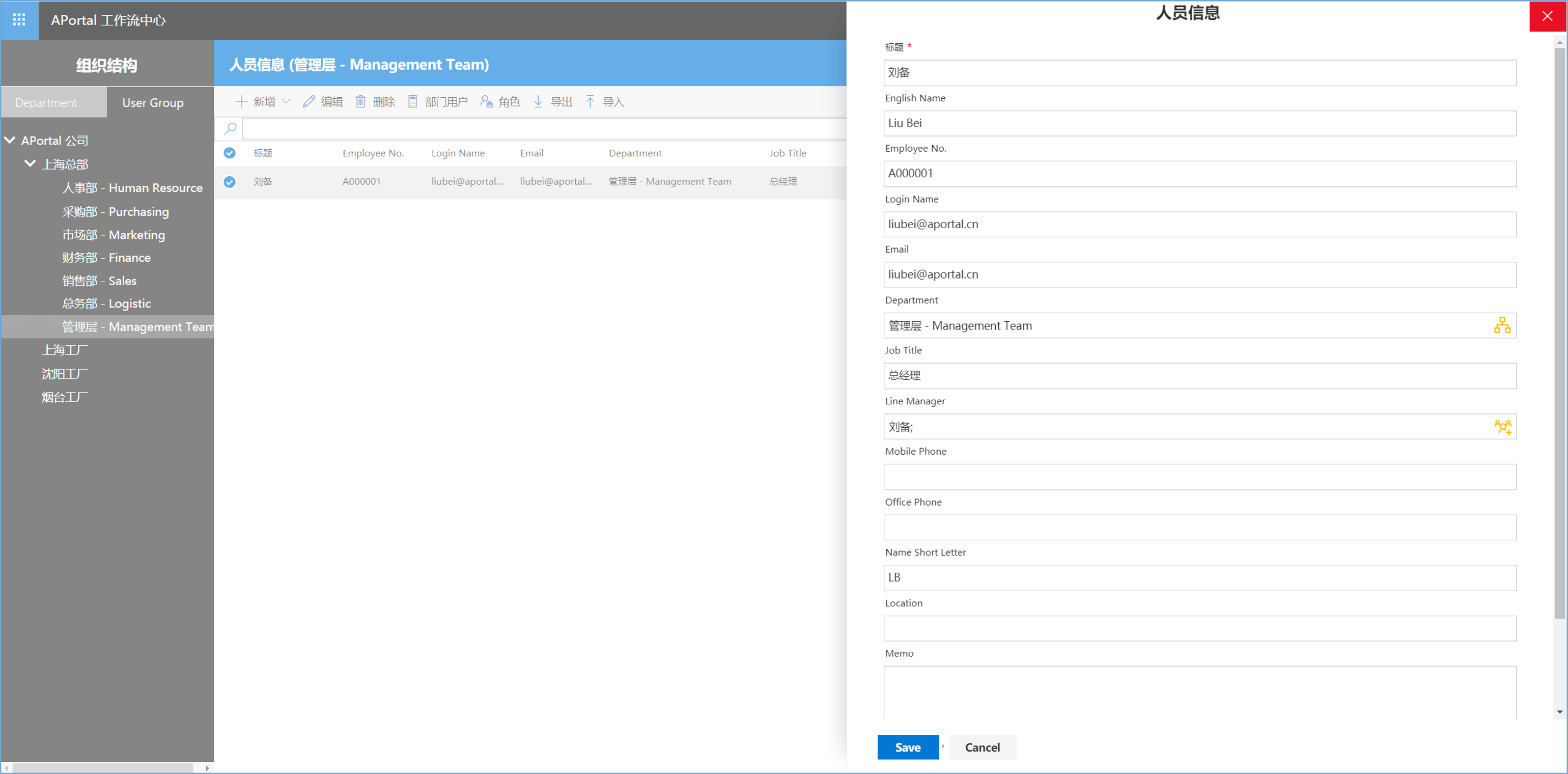Open the Department picker org-chart icon
The image size is (1568, 774).
(x=1502, y=325)
